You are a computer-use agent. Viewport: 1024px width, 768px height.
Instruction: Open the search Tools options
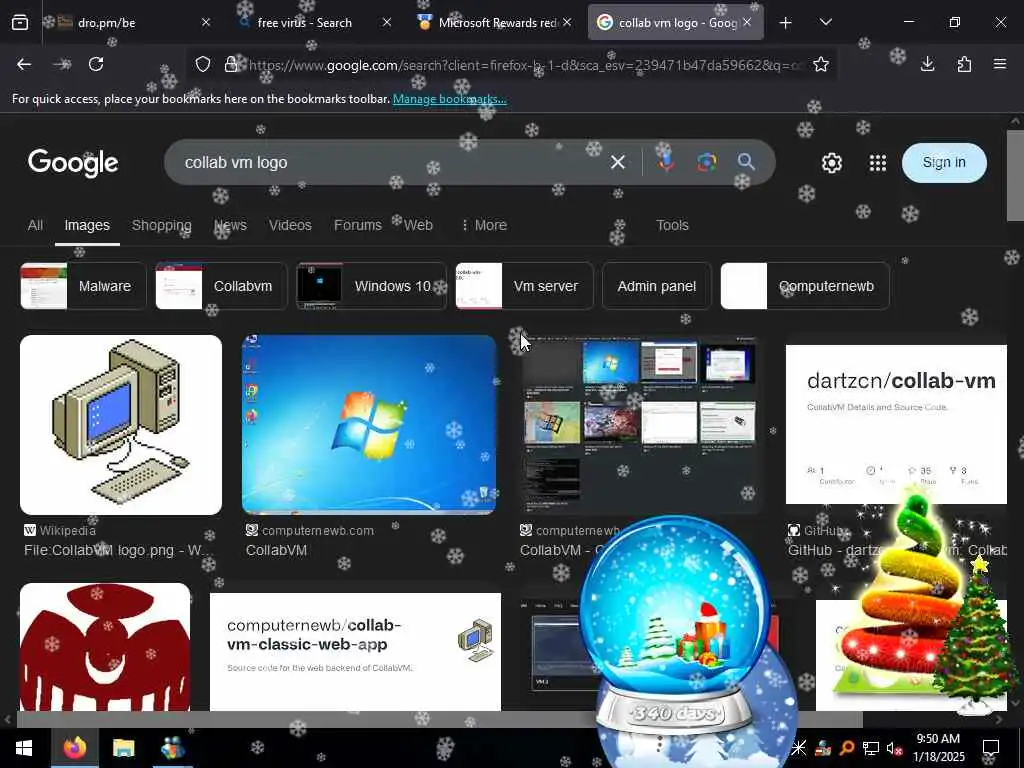tap(672, 225)
